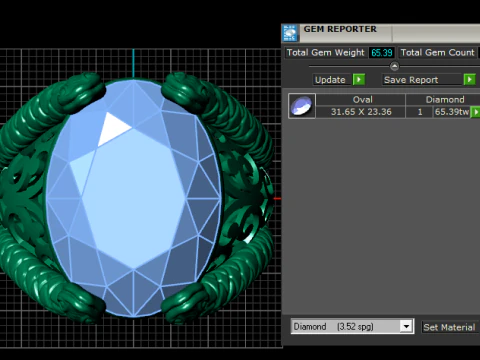
Task: Click the Set Material button
Action: pyautogui.click(x=449, y=327)
